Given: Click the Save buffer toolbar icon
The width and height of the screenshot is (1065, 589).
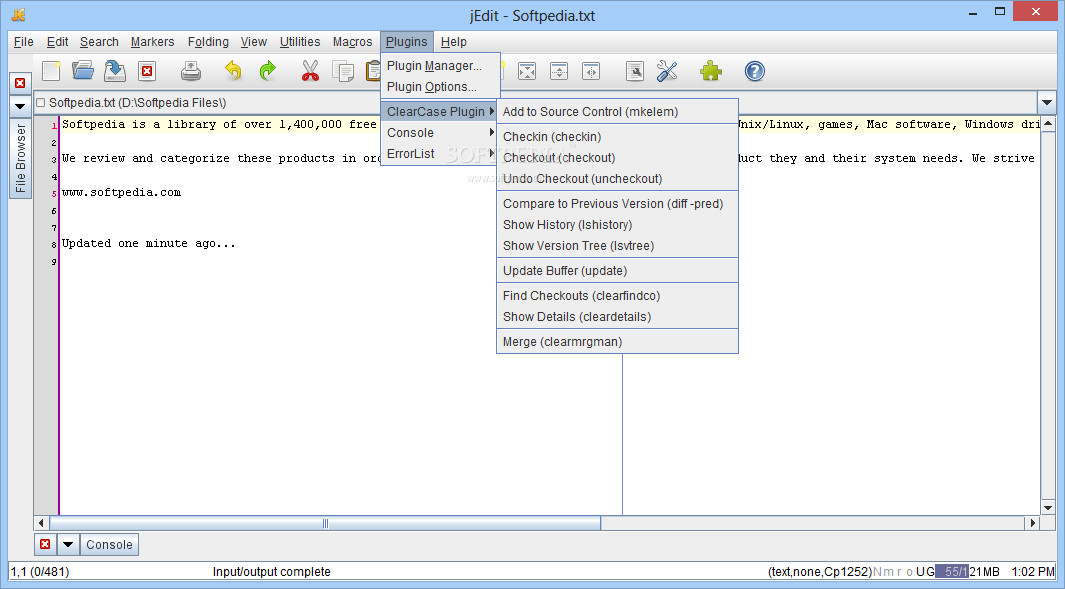Looking at the screenshot, I should (115, 71).
